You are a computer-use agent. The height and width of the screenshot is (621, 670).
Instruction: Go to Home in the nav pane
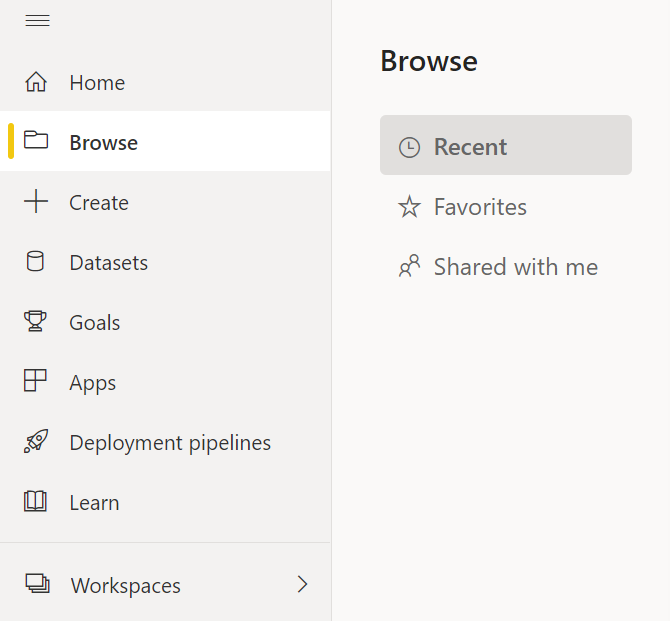pos(97,82)
